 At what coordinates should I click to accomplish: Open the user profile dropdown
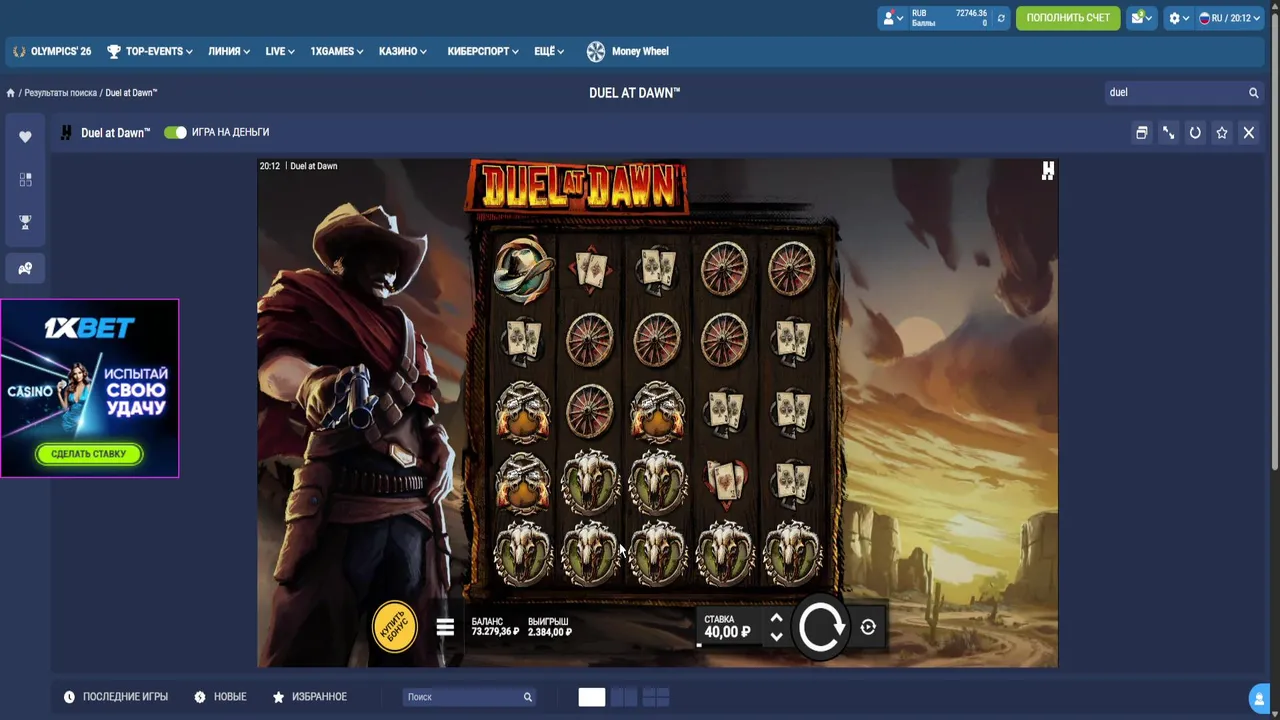(892, 18)
